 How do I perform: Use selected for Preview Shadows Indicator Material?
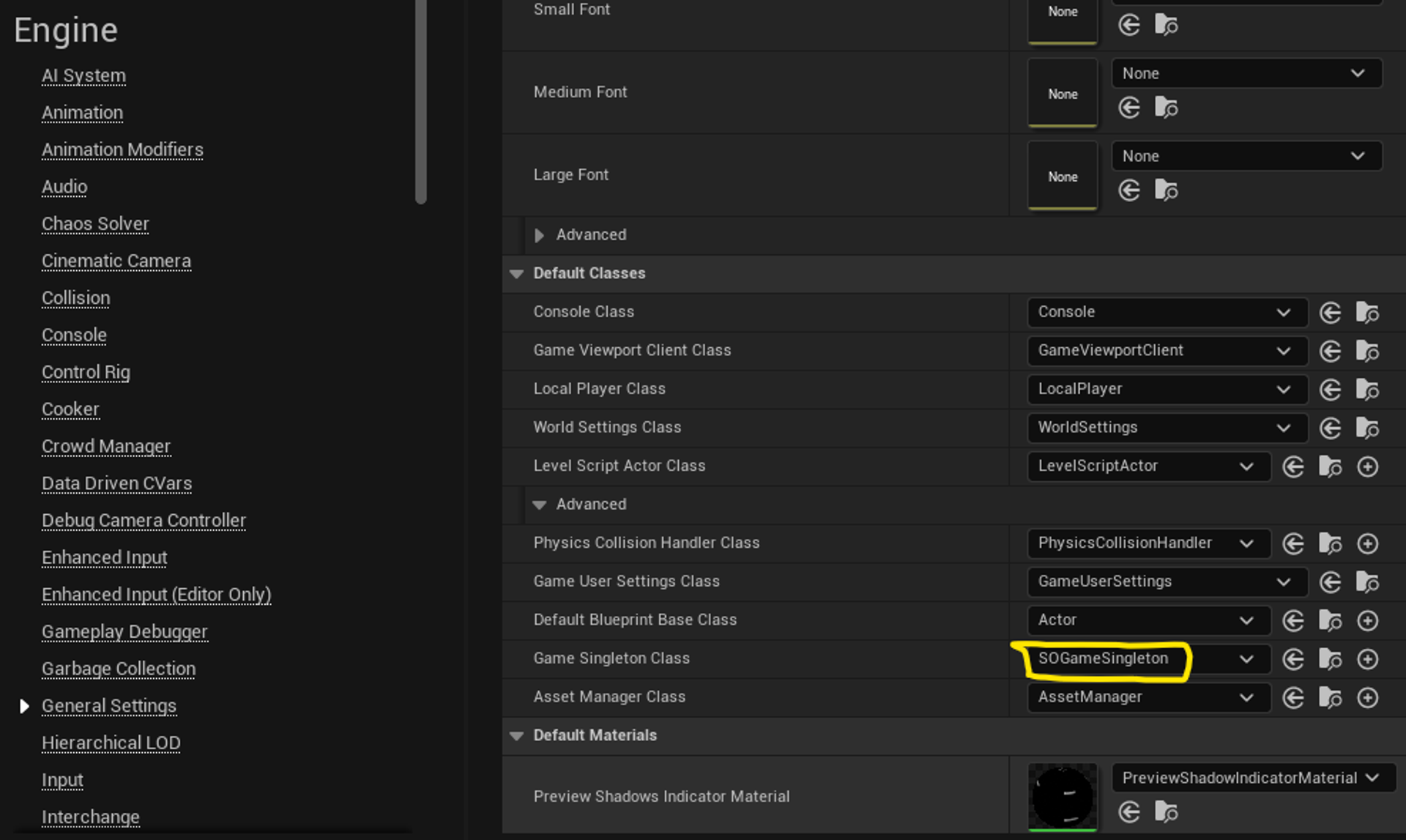[1129, 811]
